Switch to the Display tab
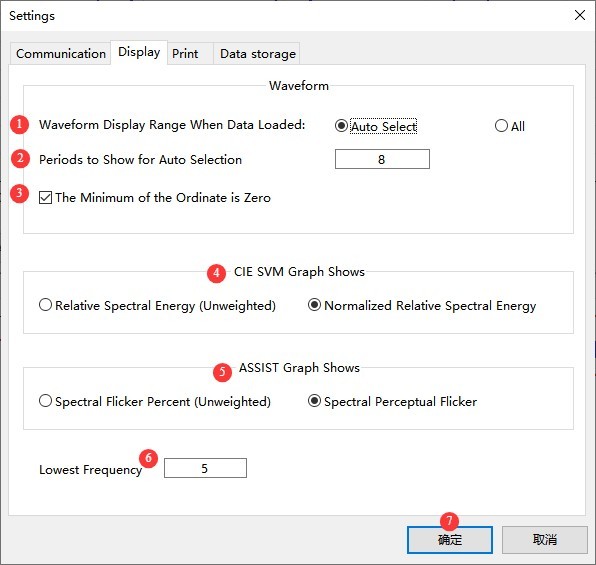 [x=139, y=52]
